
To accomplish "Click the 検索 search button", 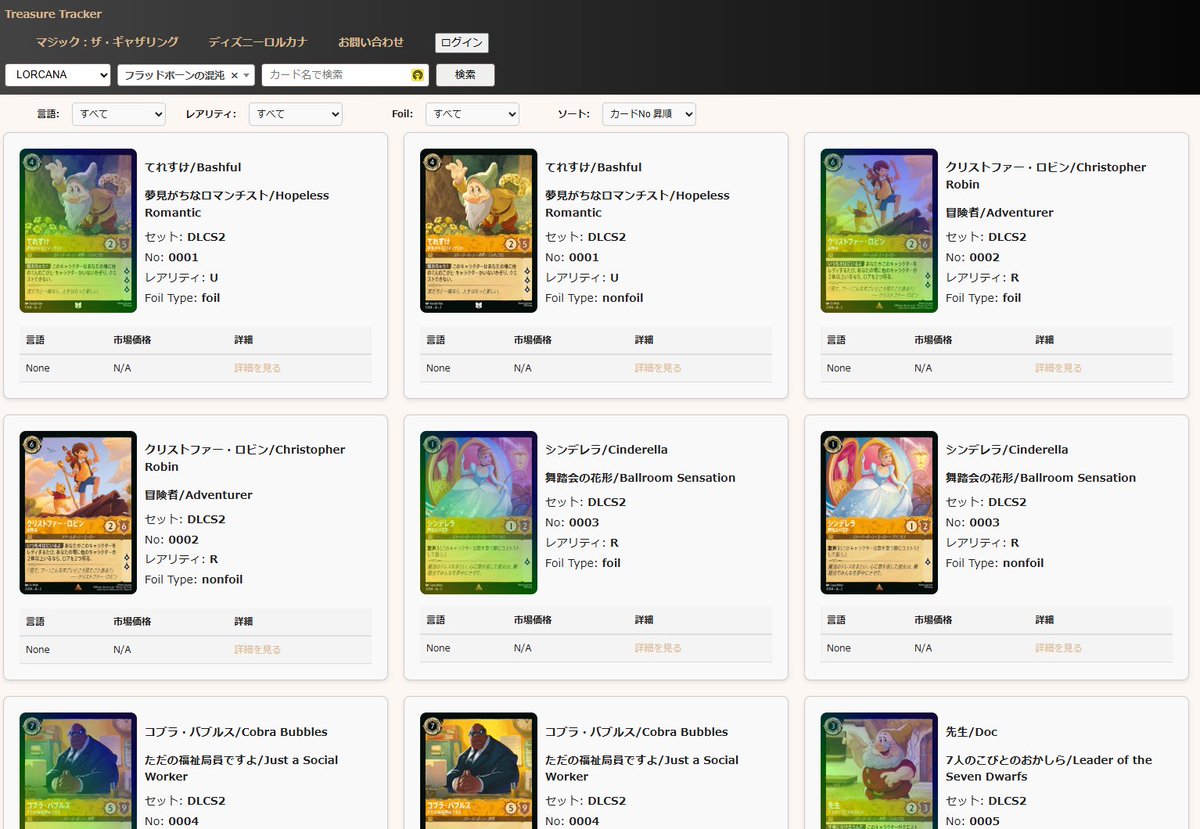I will (465, 75).
